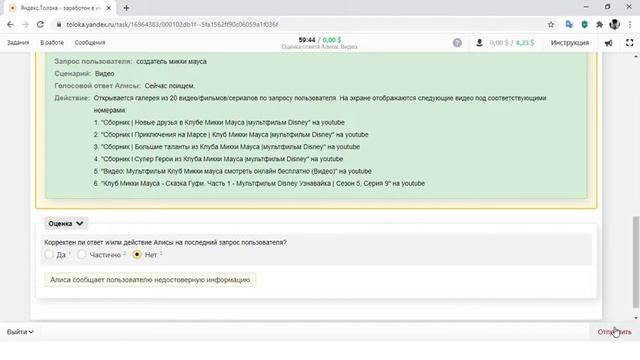Click the недостоверную информацию reason tag
640x360 pixels.
click(150, 280)
